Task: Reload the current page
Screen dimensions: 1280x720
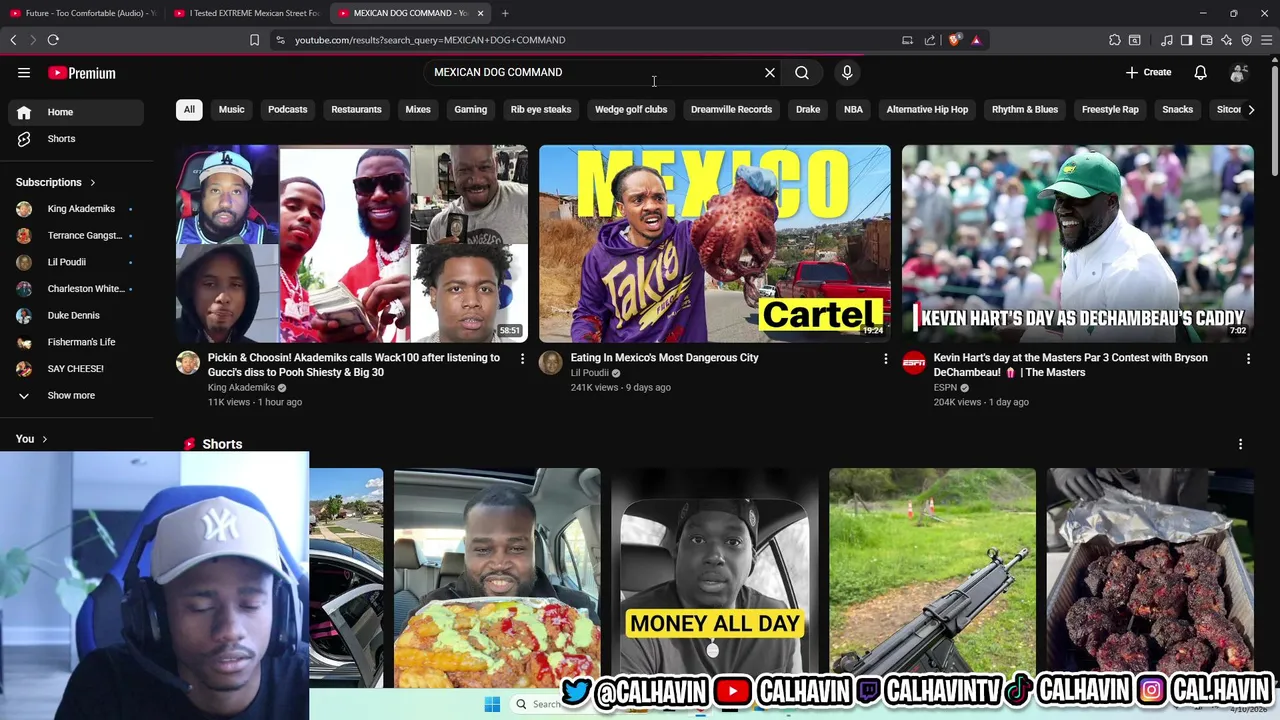Action: 53,40
